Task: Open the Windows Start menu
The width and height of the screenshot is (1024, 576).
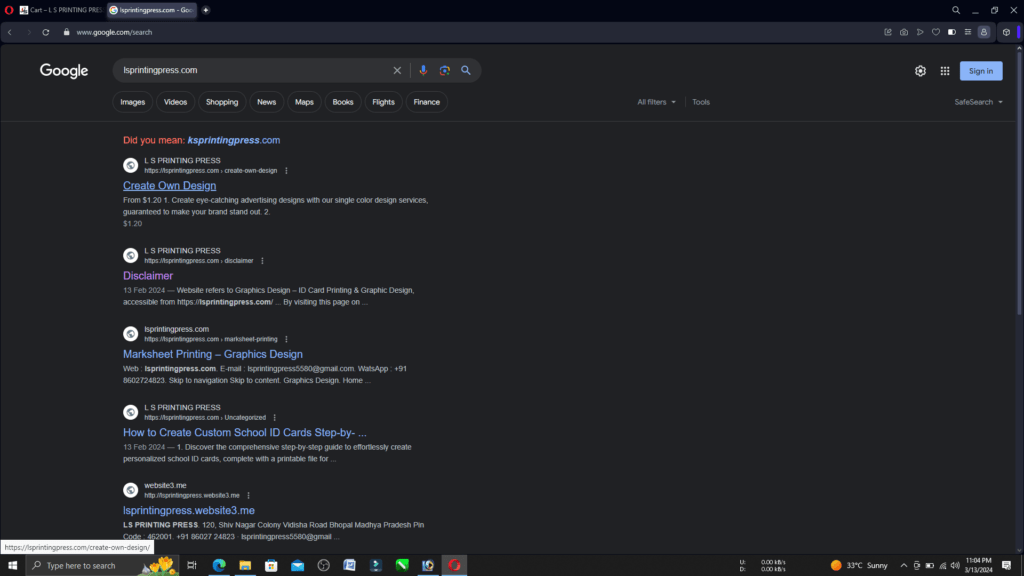Action: [12, 566]
